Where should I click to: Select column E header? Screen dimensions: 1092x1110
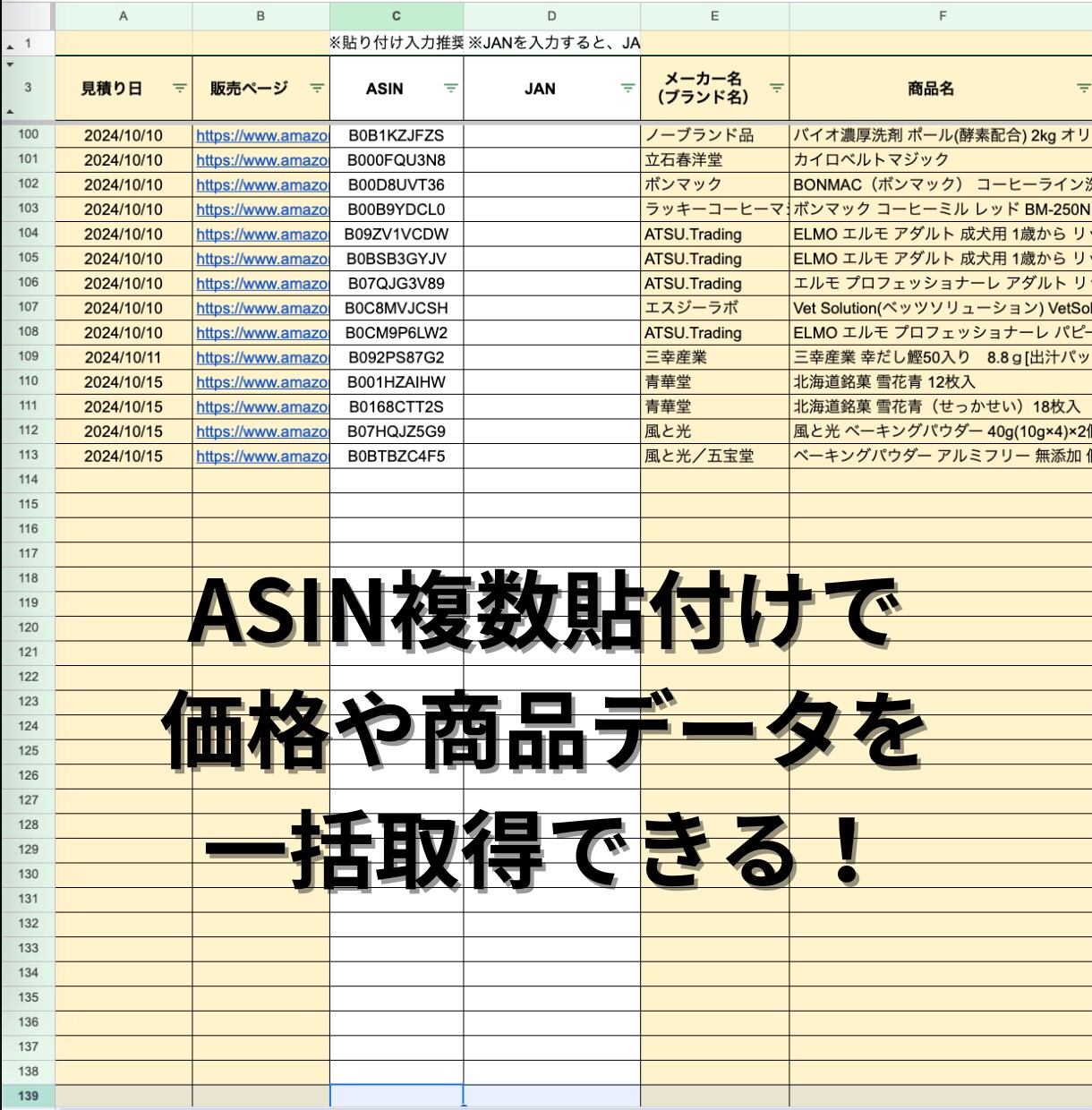(714, 16)
